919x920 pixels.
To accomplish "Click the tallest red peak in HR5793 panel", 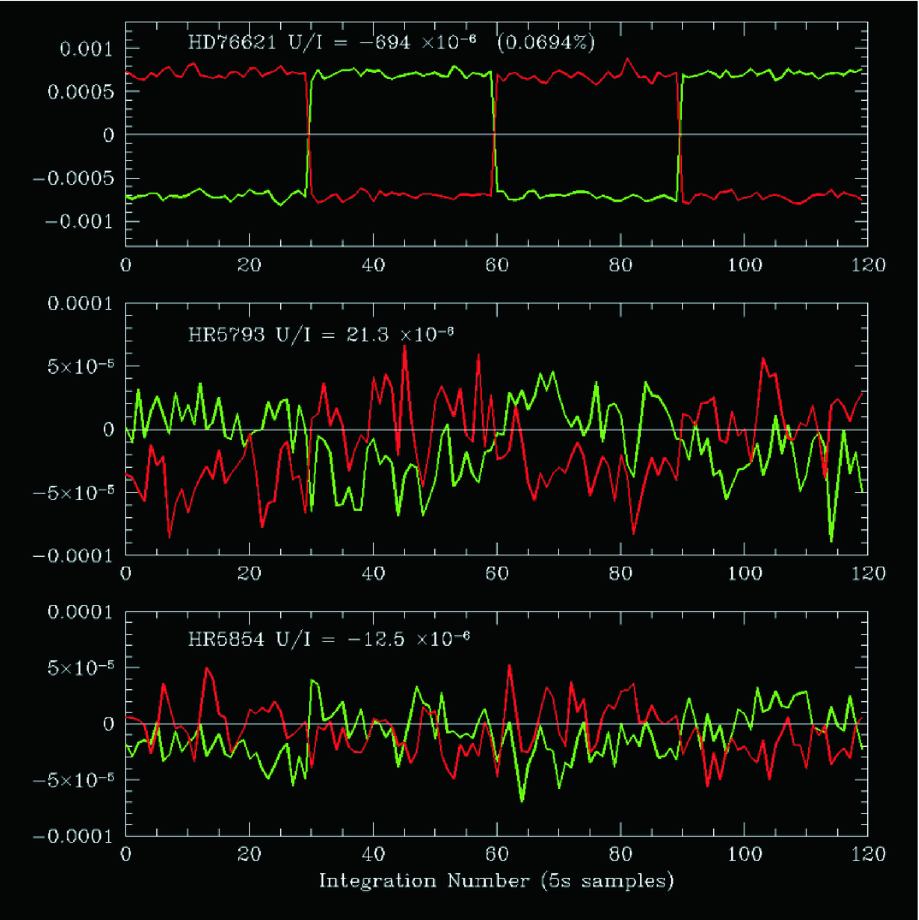I will [405, 347].
